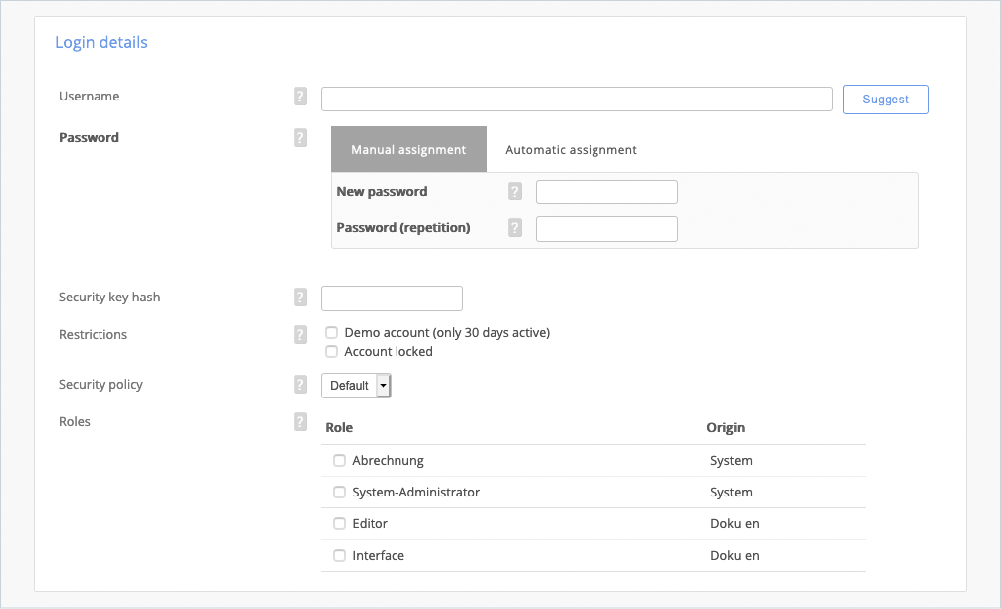The height and width of the screenshot is (609, 1001).
Task: Click the help icon next to Username
Action: (300, 97)
